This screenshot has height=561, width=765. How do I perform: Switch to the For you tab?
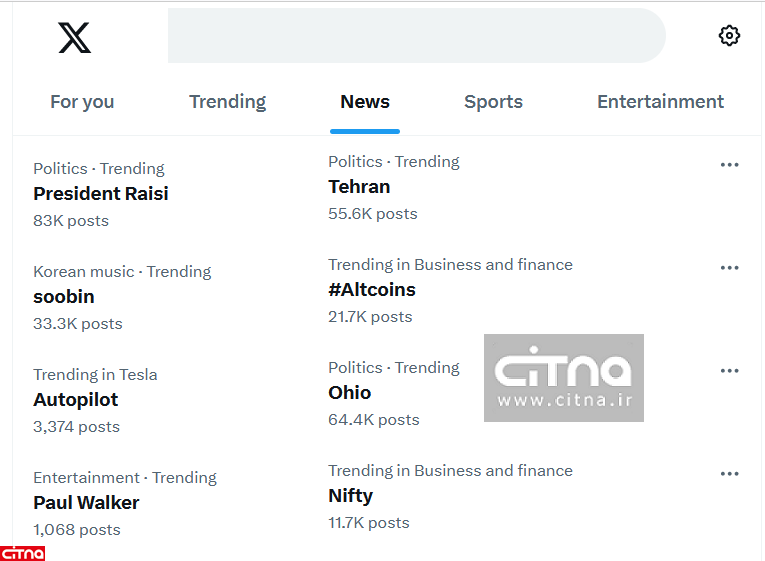[x=82, y=102]
